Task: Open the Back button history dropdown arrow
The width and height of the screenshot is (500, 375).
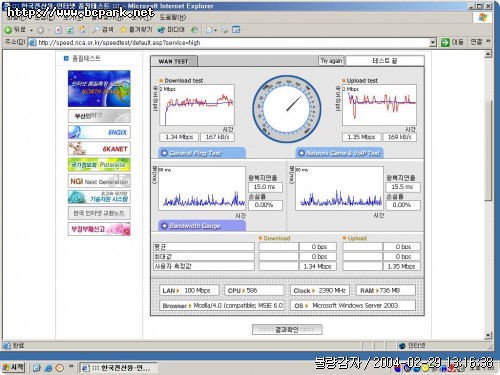Action: coord(31,30)
